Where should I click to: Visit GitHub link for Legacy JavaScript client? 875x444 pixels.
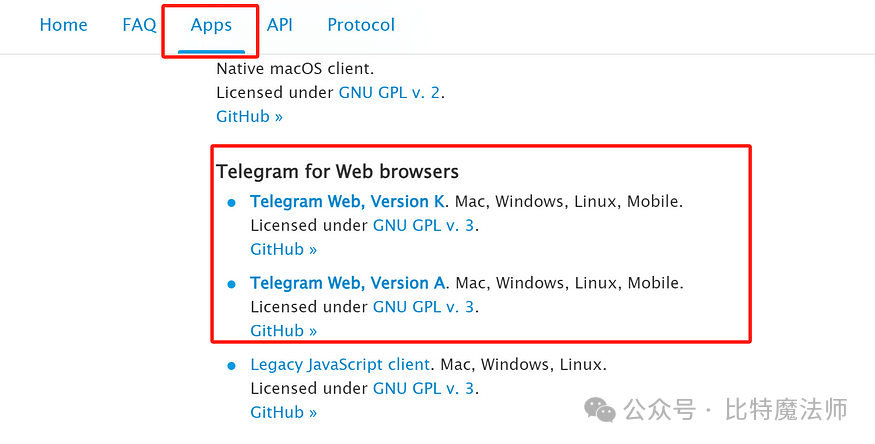283,412
